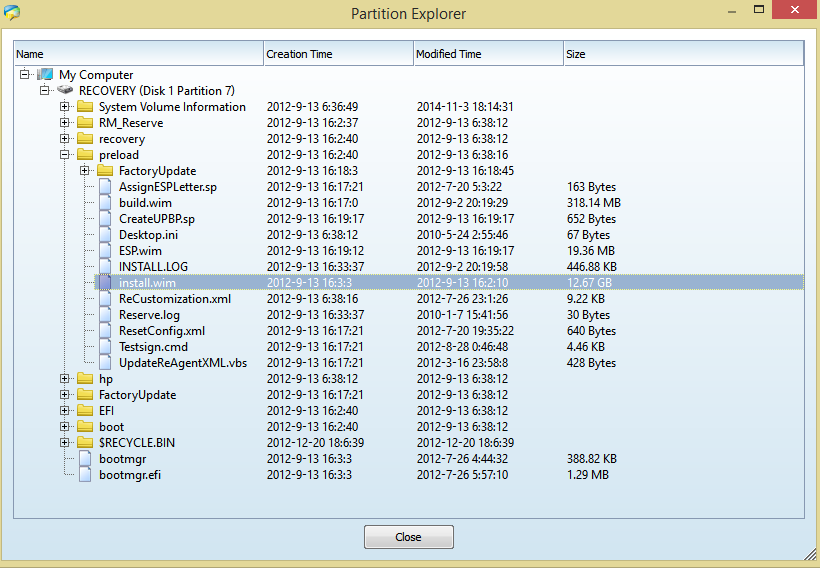The height and width of the screenshot is (568, 820).
Task: Collapse the preload folder node
Action: pos(64,155)
